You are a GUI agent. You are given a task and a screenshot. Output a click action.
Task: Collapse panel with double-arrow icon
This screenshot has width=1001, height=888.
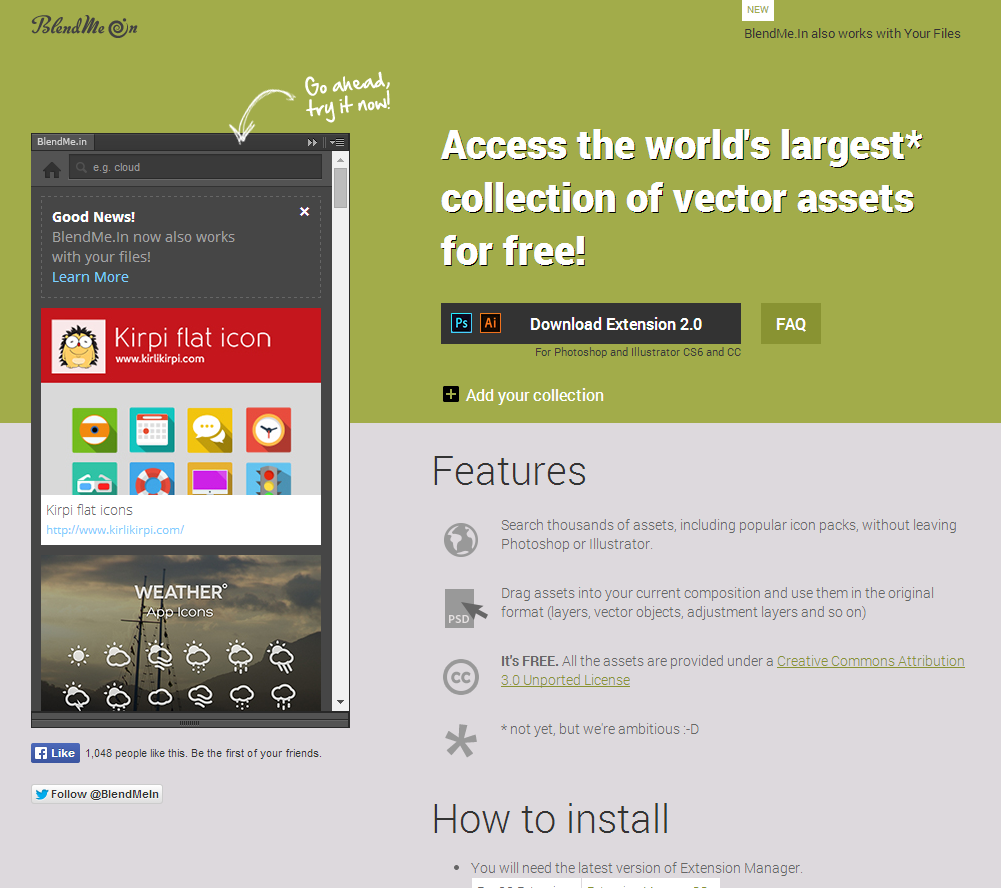[x=312, y=142]
